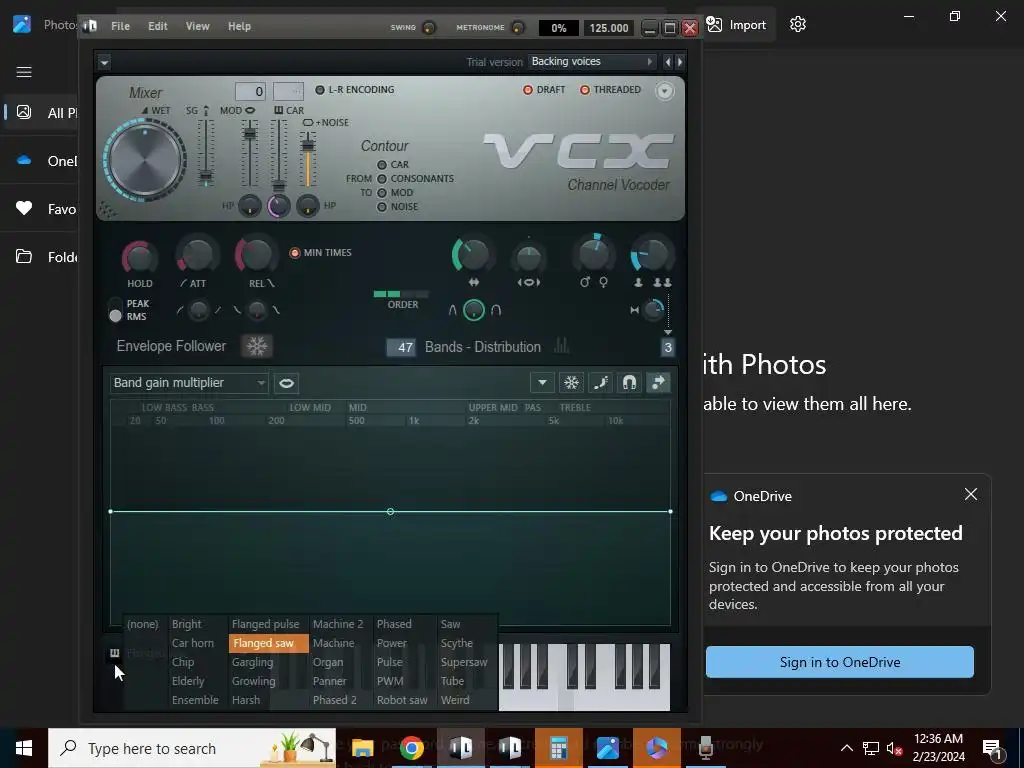
Task: Click the HOLD knob
Action: click(140, 257)
